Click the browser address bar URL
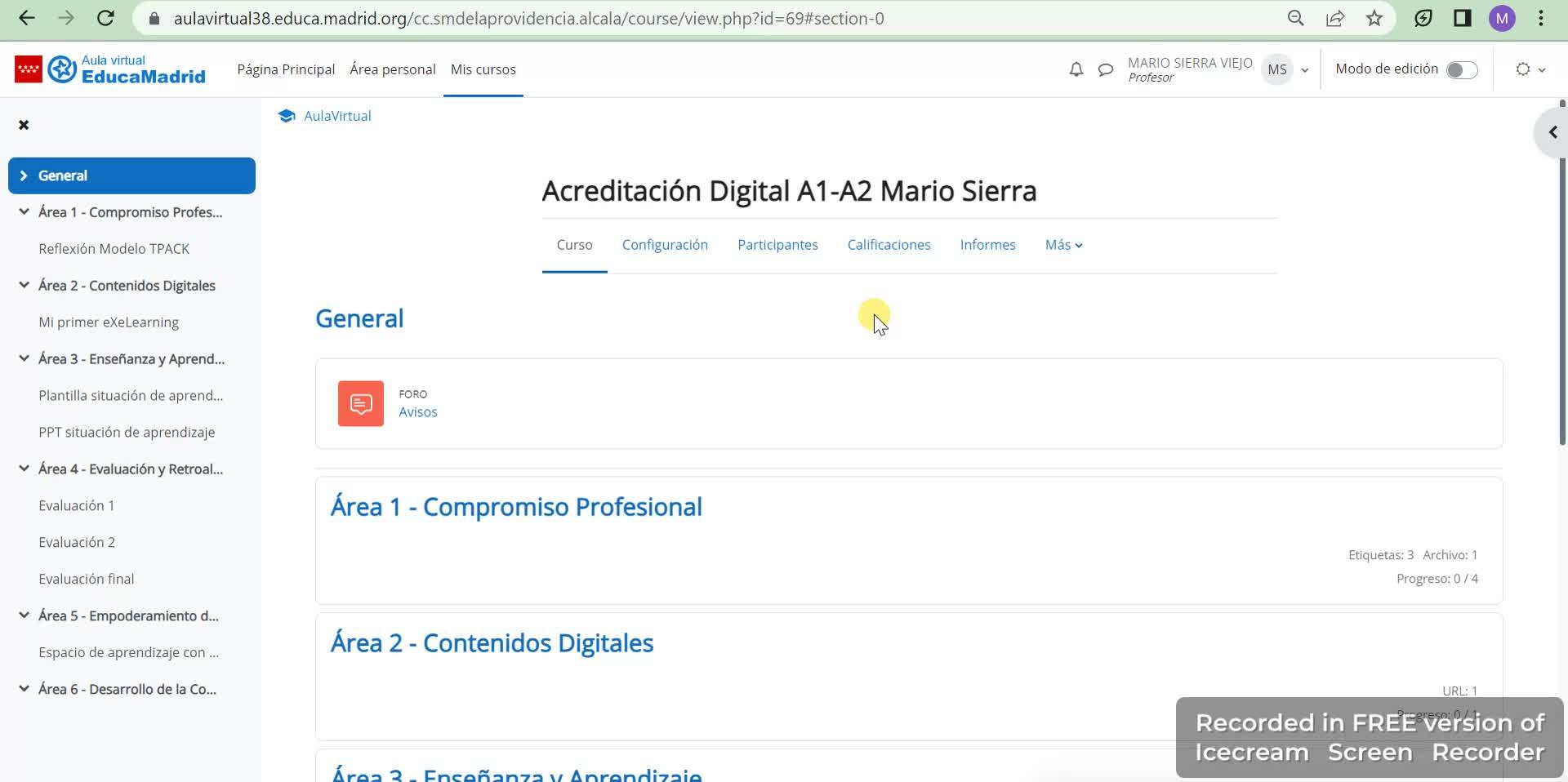This screenshot has height=782, width=1568. (x=528, y=18)
